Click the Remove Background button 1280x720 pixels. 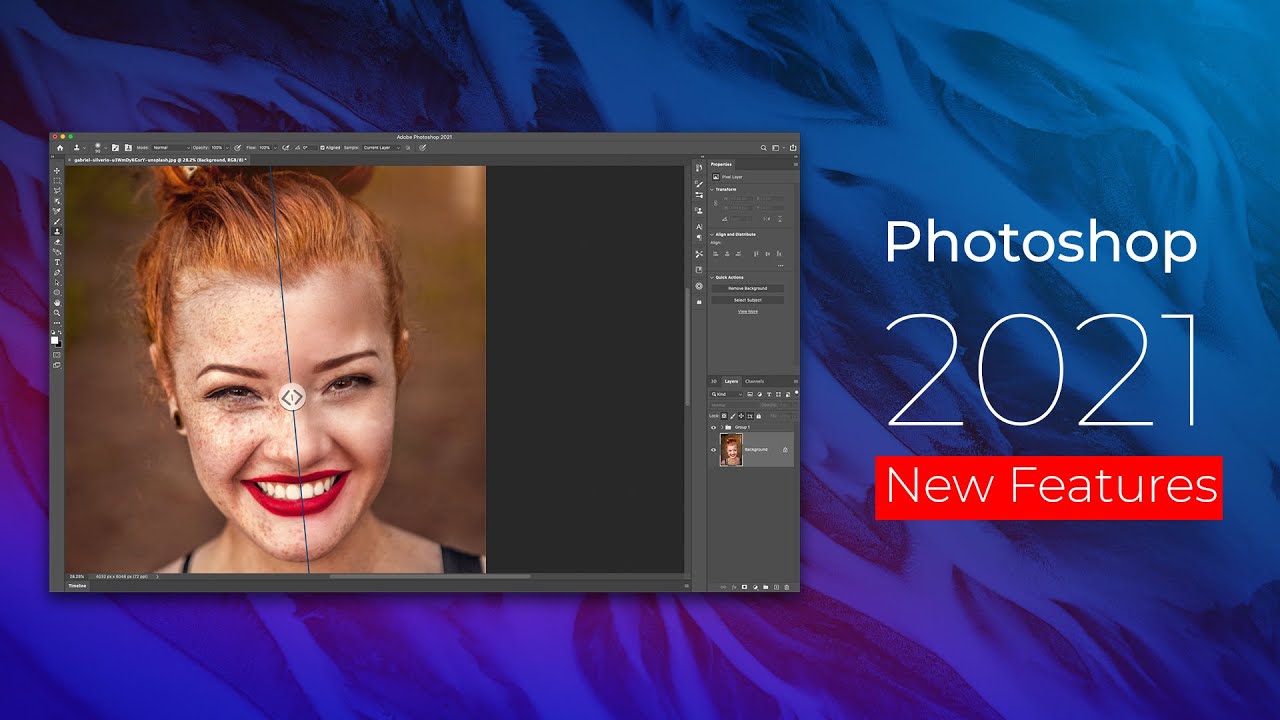[x=748, y=288]
